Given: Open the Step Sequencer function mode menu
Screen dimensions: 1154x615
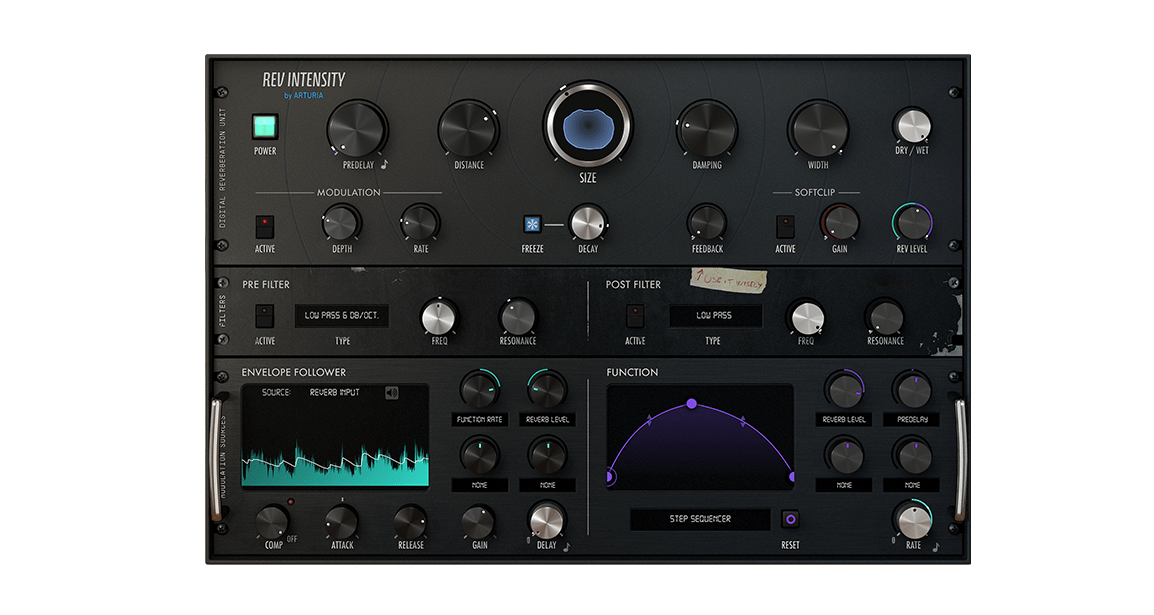Looking at the screenshot, I should 700,519.
